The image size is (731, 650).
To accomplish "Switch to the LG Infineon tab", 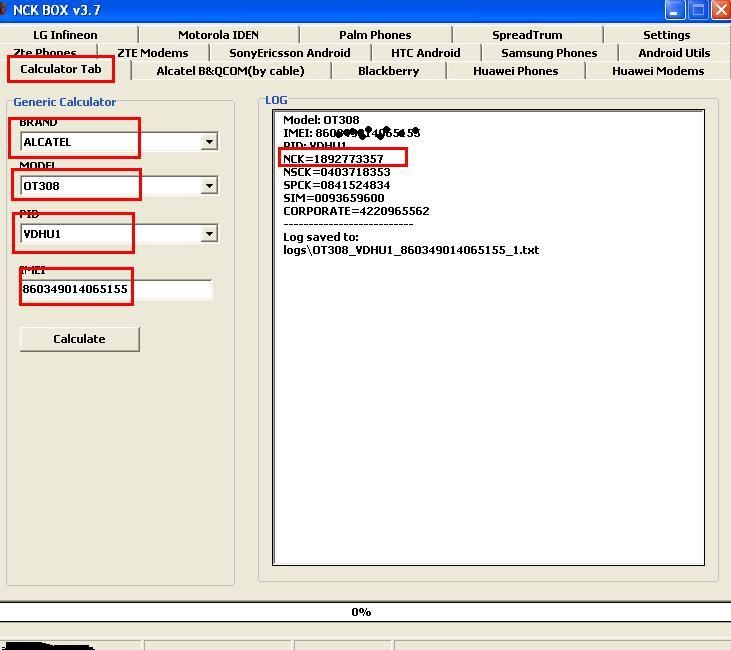I will coord(65,35).
